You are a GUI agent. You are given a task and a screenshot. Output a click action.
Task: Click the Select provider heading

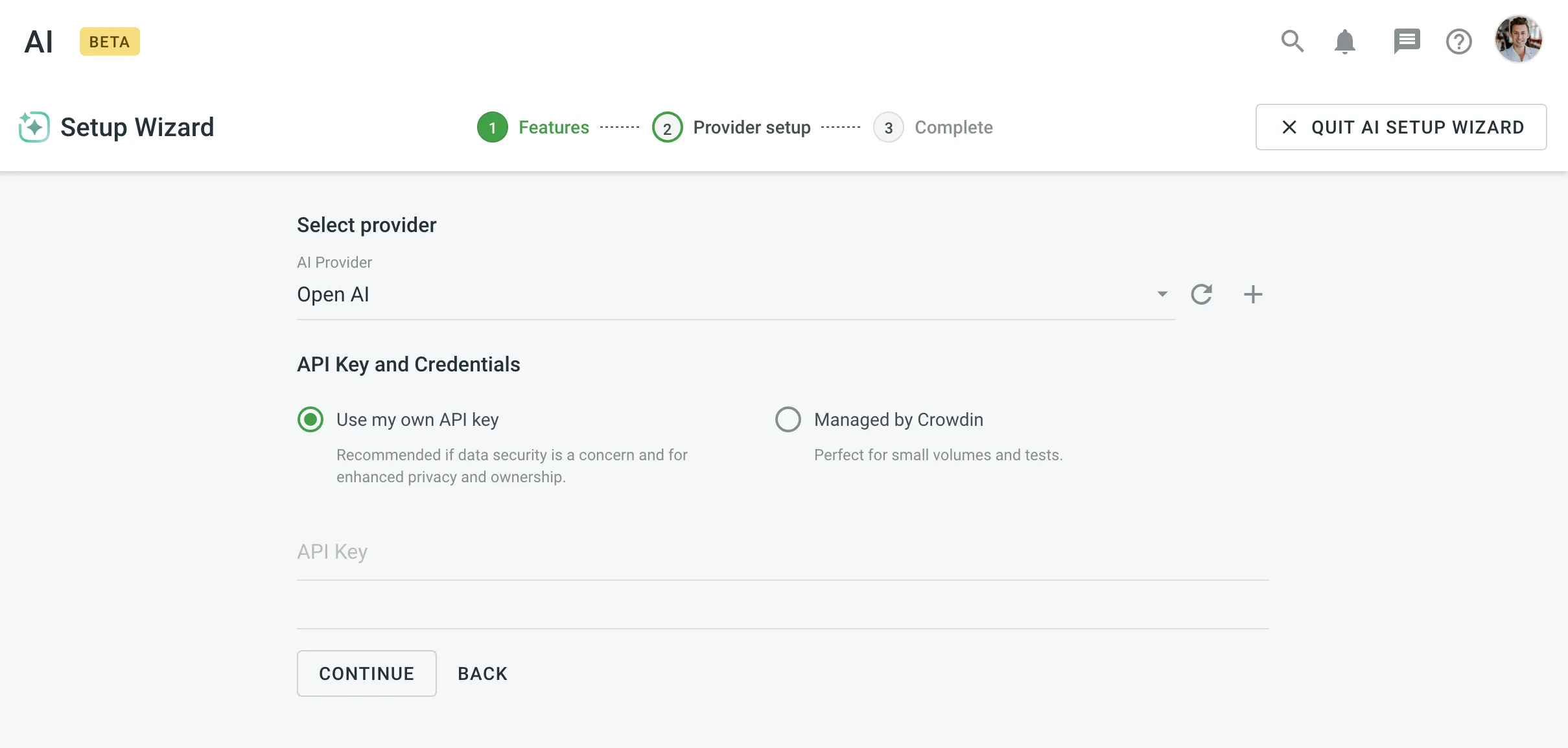[x=367, y=225]
